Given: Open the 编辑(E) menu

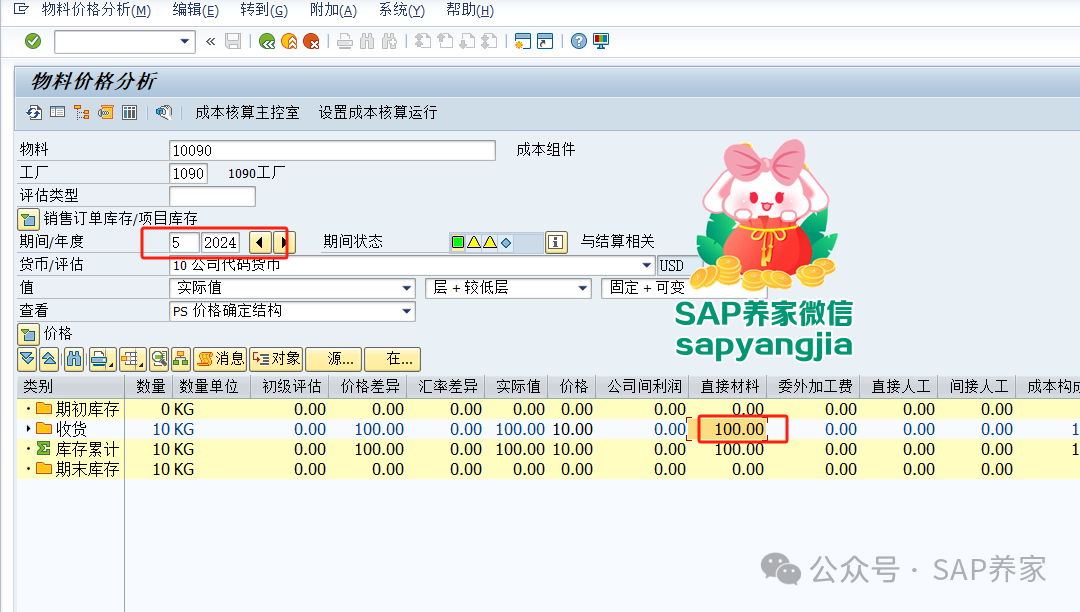Looking at the screenshot, I should coord(196,10).
